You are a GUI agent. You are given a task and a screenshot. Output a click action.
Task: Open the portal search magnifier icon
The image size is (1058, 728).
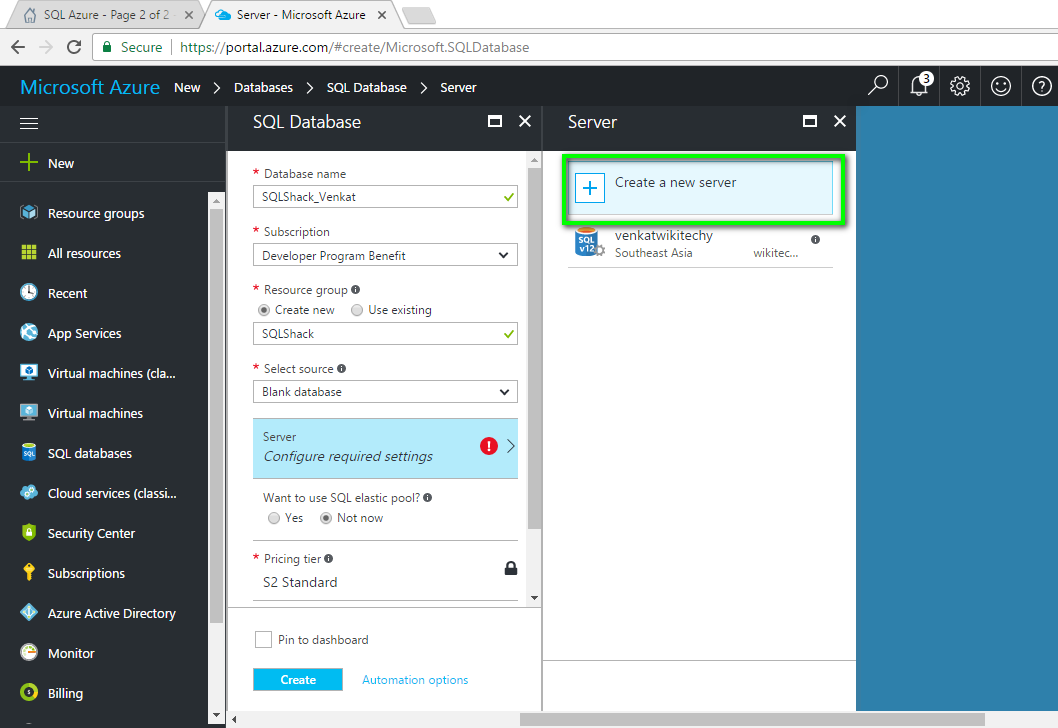877,86
